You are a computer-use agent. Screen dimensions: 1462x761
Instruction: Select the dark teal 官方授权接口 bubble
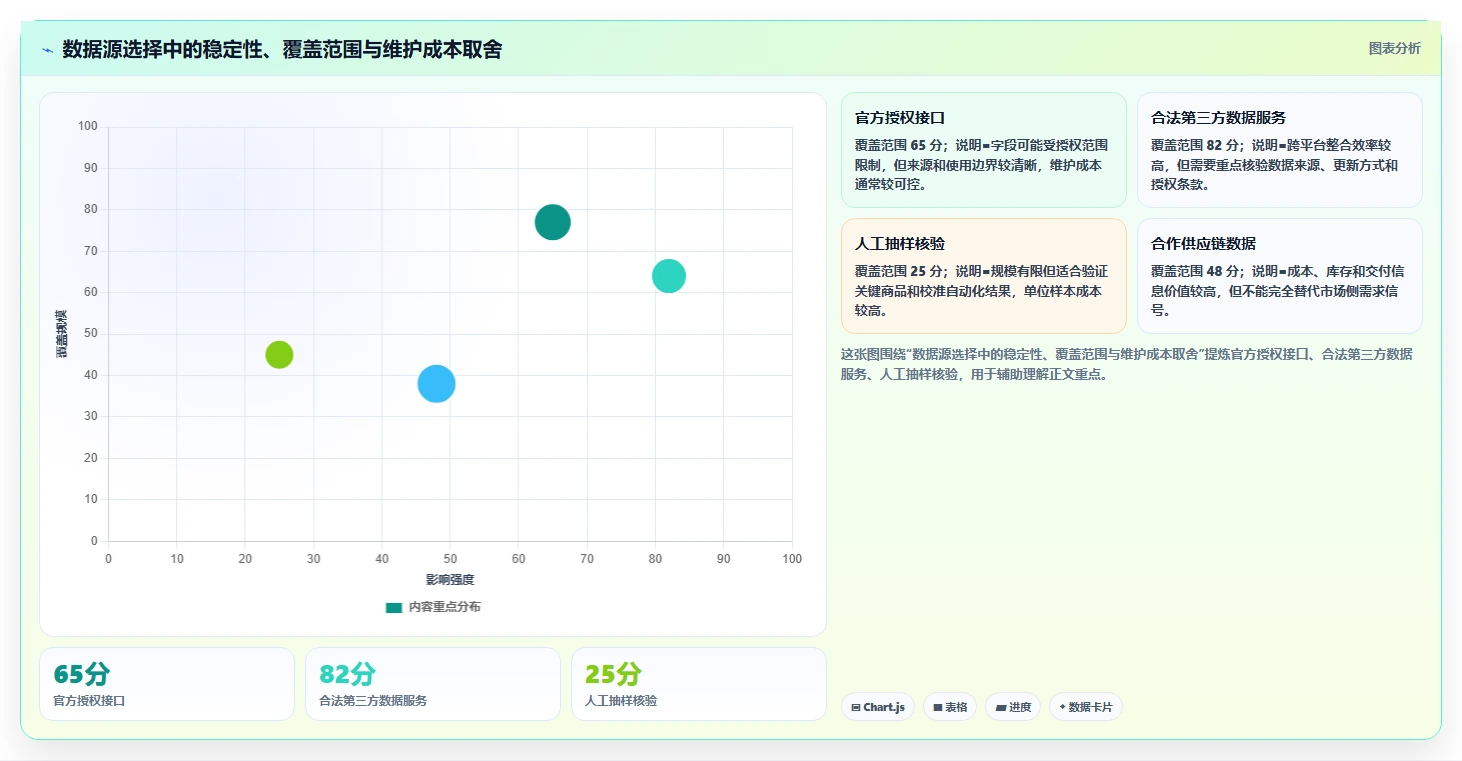point(552,222)
